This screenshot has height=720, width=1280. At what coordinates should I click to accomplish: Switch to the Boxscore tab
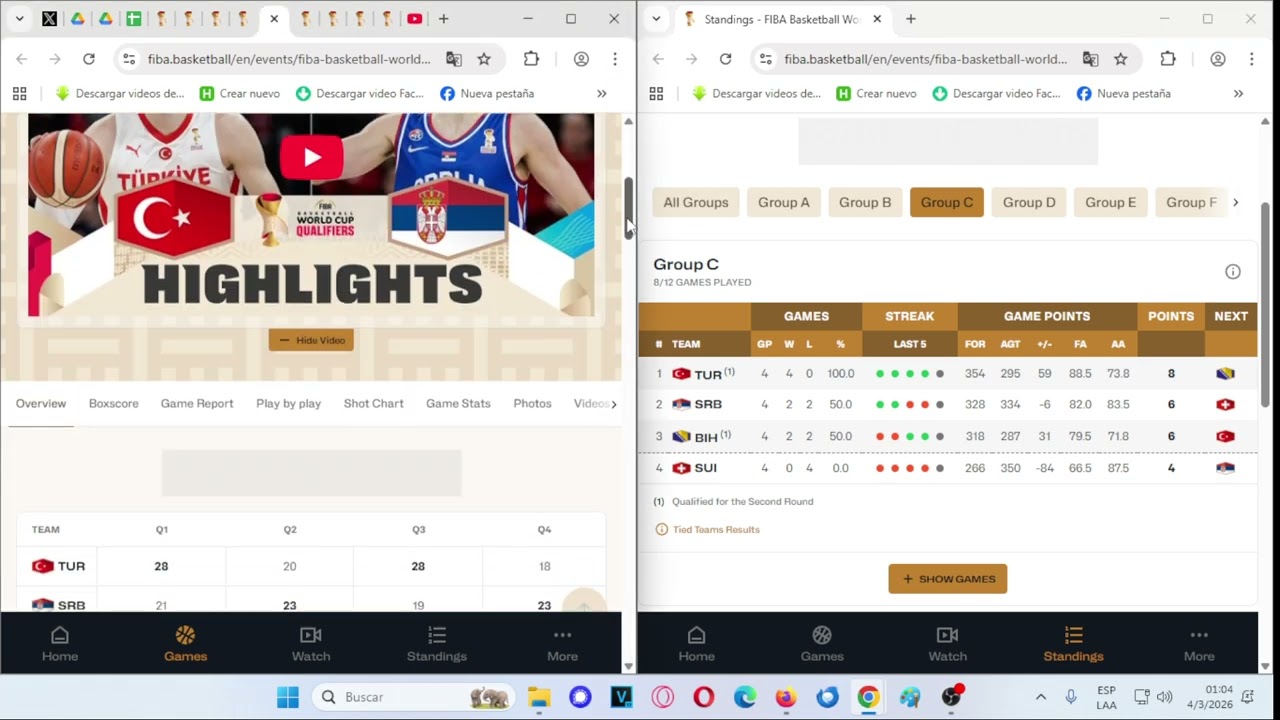click(114, 403)
